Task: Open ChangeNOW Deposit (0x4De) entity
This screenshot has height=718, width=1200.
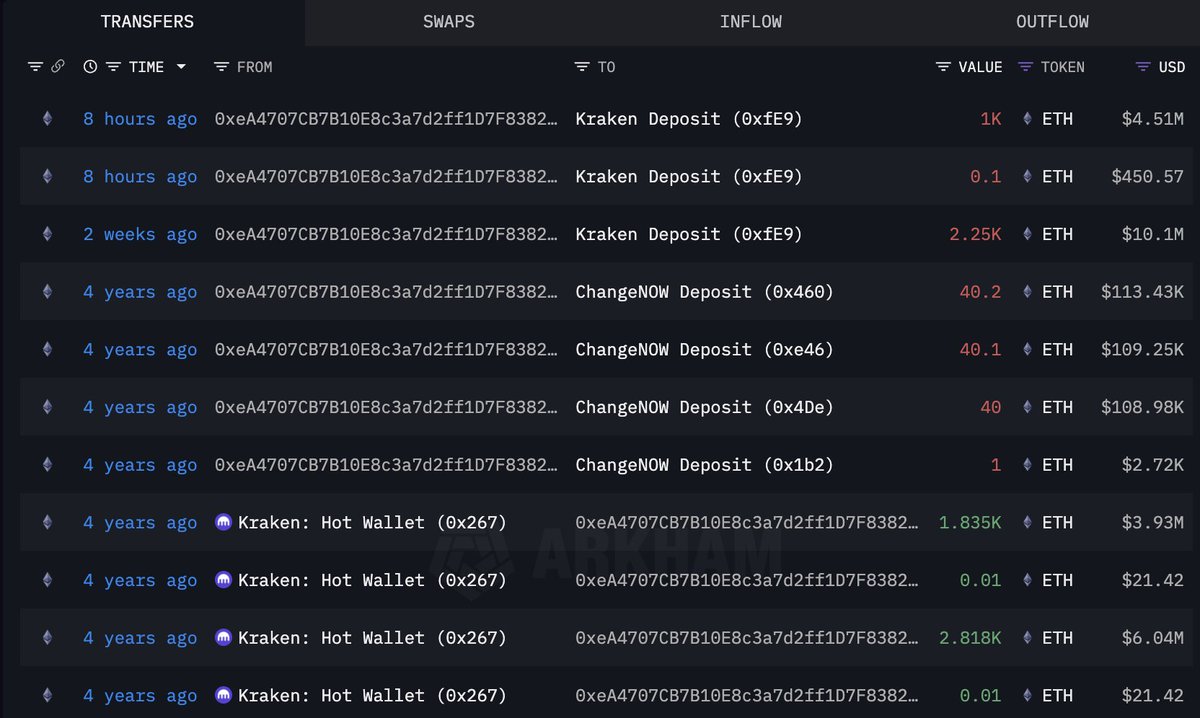Action: click(x=705, y=407)
